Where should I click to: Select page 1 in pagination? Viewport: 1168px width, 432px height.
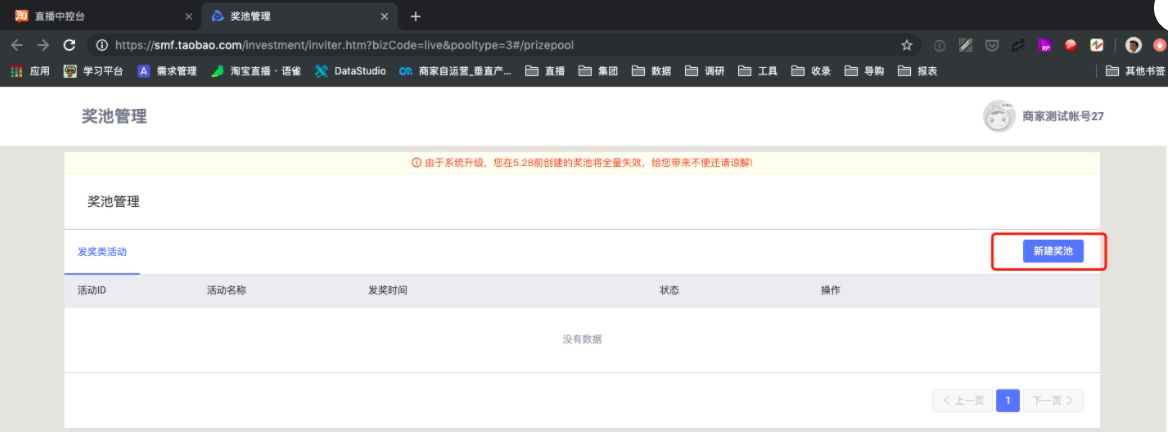coord(1008,401)
